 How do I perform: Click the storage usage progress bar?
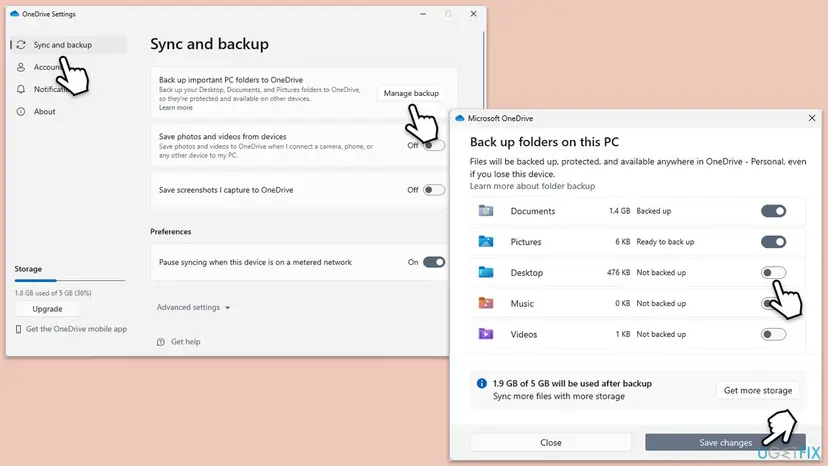(x=70, y=281)
